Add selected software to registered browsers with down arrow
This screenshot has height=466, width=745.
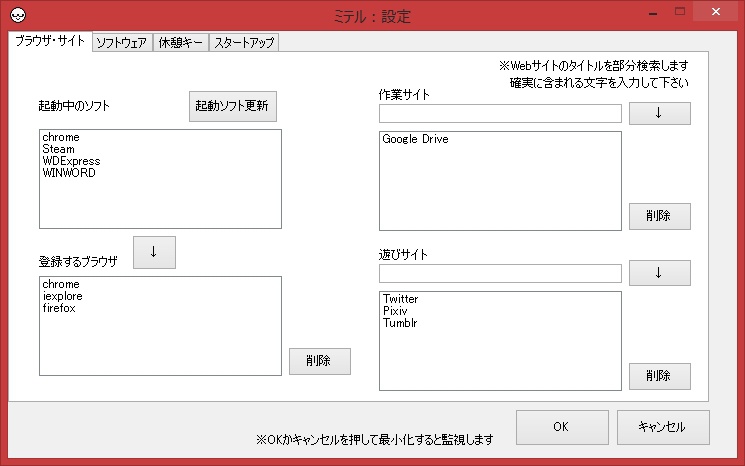point(154,252)
